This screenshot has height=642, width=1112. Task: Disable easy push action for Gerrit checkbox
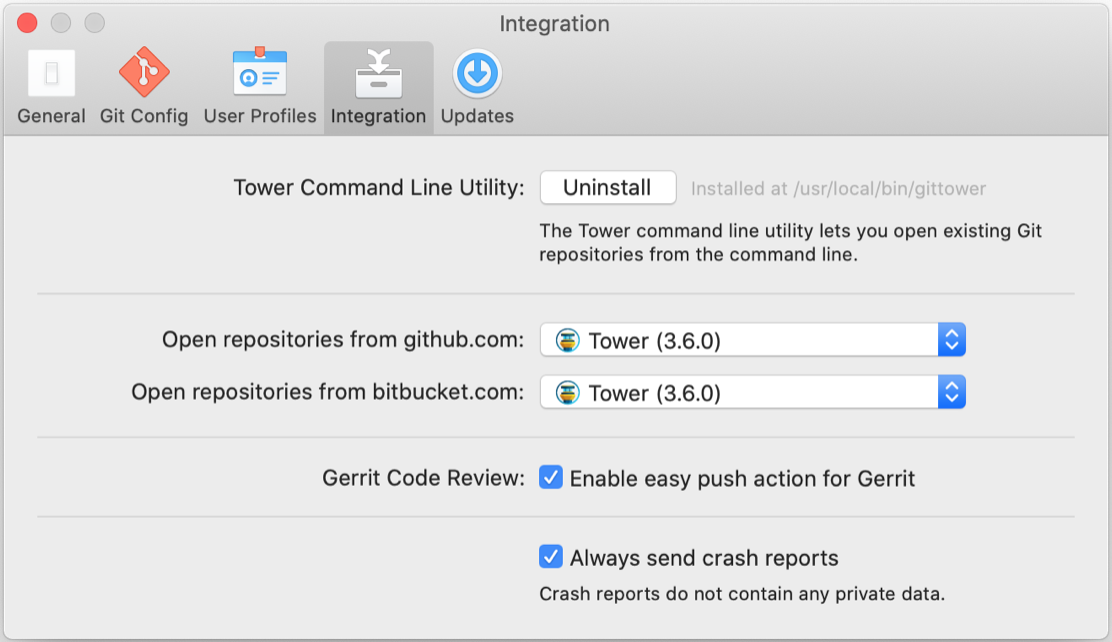pyautogui.click(x=551, y=478)
